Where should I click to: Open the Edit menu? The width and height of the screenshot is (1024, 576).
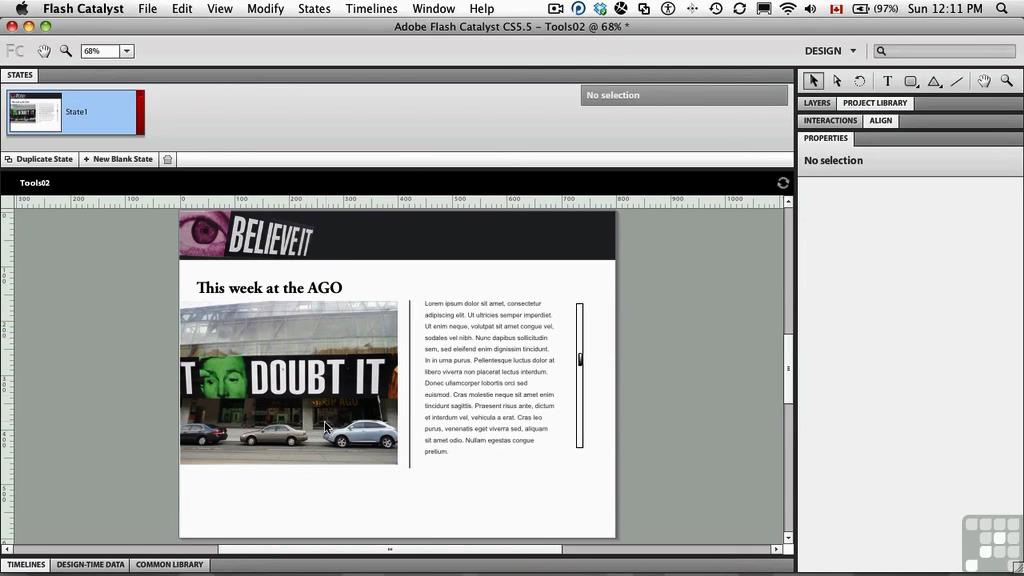[x=182, y=8]
